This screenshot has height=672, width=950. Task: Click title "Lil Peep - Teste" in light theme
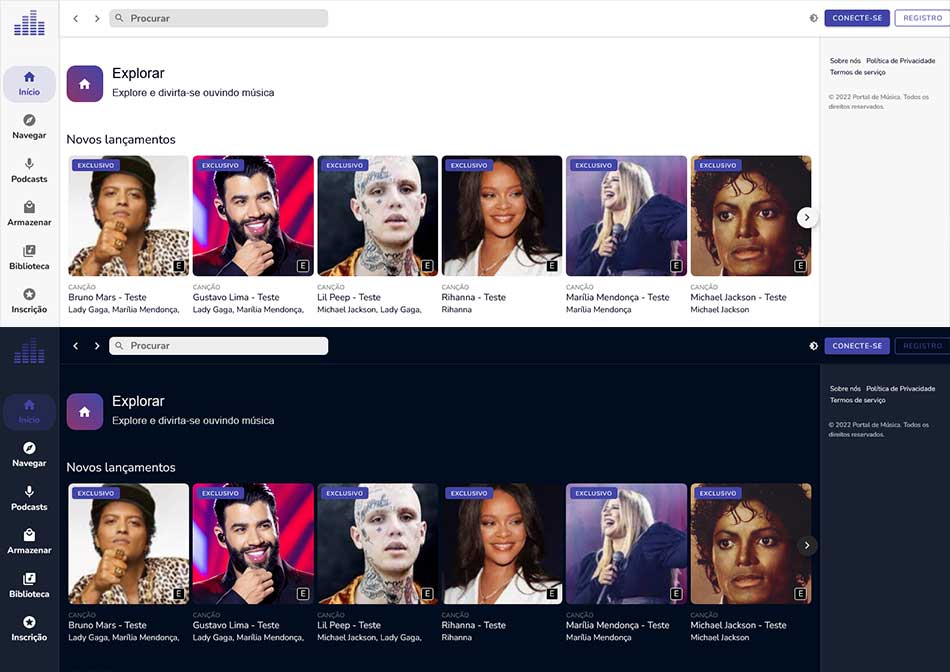point(349,298)
